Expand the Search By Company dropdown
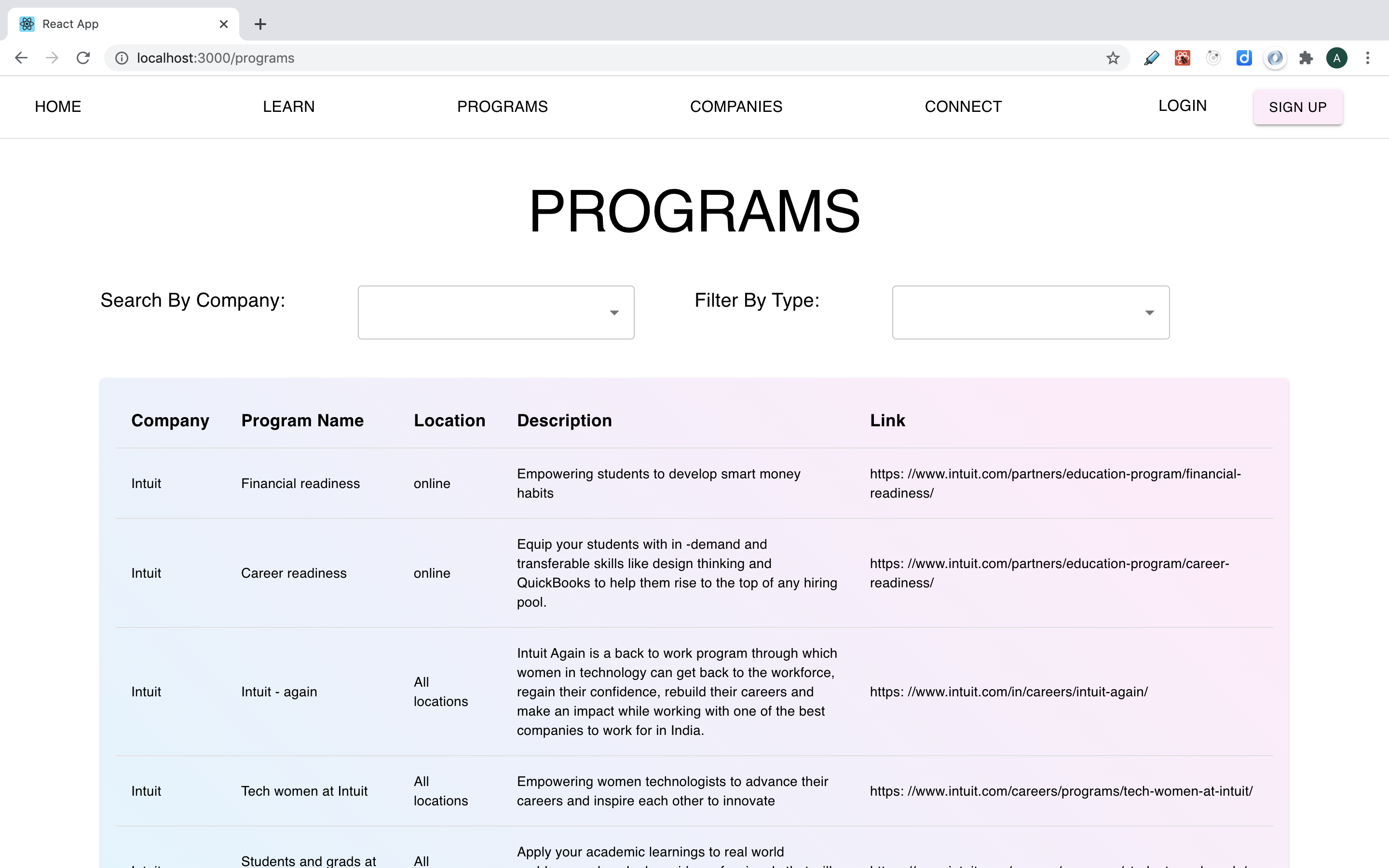Image resolution: width=1389 pixels, height=868 pixels. click(x=495, y=312)
